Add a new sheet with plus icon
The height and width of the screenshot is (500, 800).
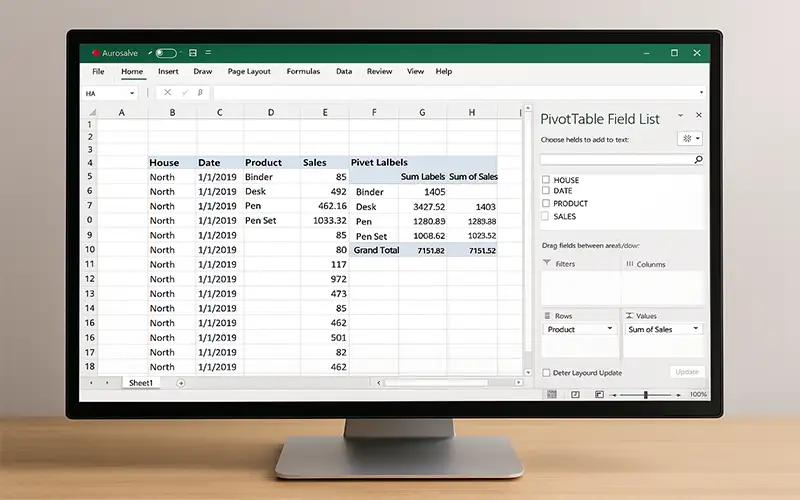click(181, 382)
